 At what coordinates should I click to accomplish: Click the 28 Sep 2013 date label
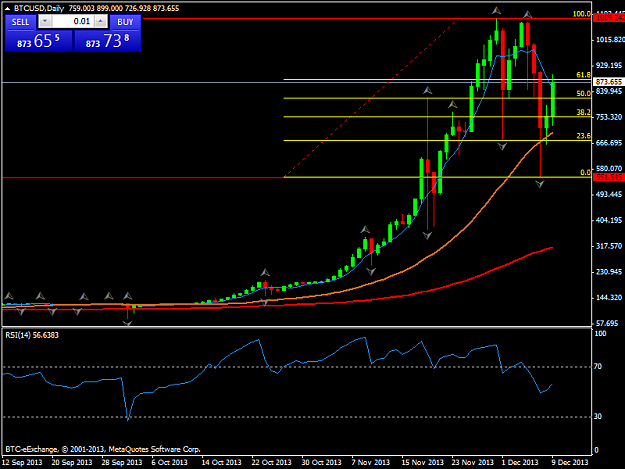(x=122, y=462)
